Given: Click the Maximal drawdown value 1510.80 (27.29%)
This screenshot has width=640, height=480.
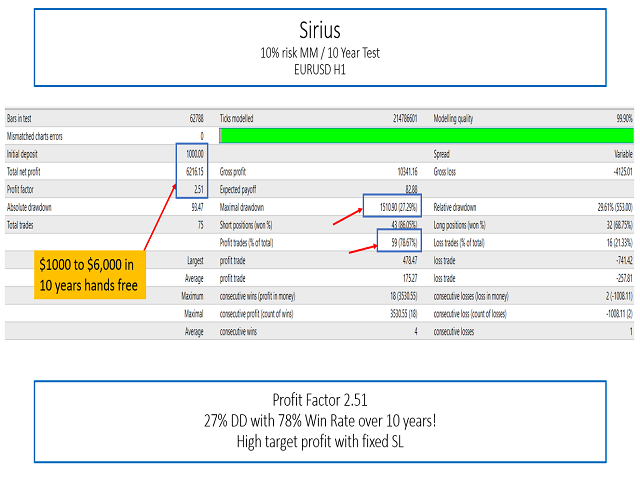Looking at the screenshot, I should click(394, 207).
